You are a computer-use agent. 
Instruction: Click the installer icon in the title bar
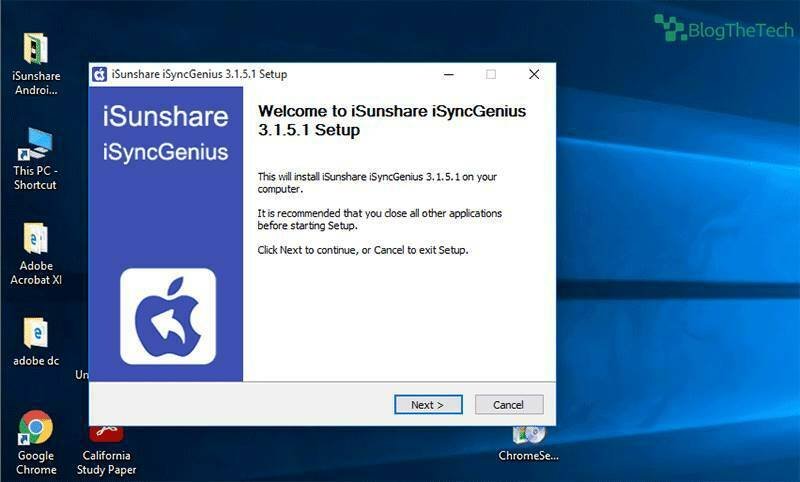click(100, 75)
